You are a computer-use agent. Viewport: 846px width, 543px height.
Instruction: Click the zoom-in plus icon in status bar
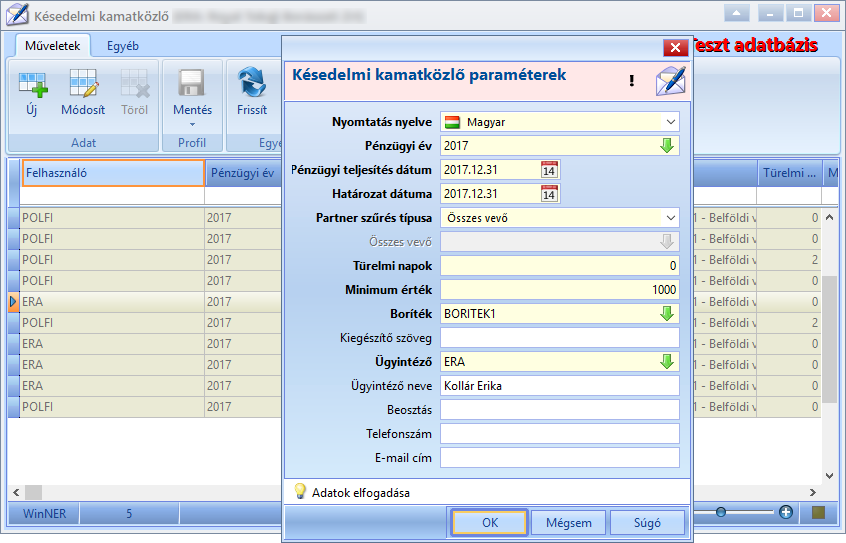tap(786, 512)
